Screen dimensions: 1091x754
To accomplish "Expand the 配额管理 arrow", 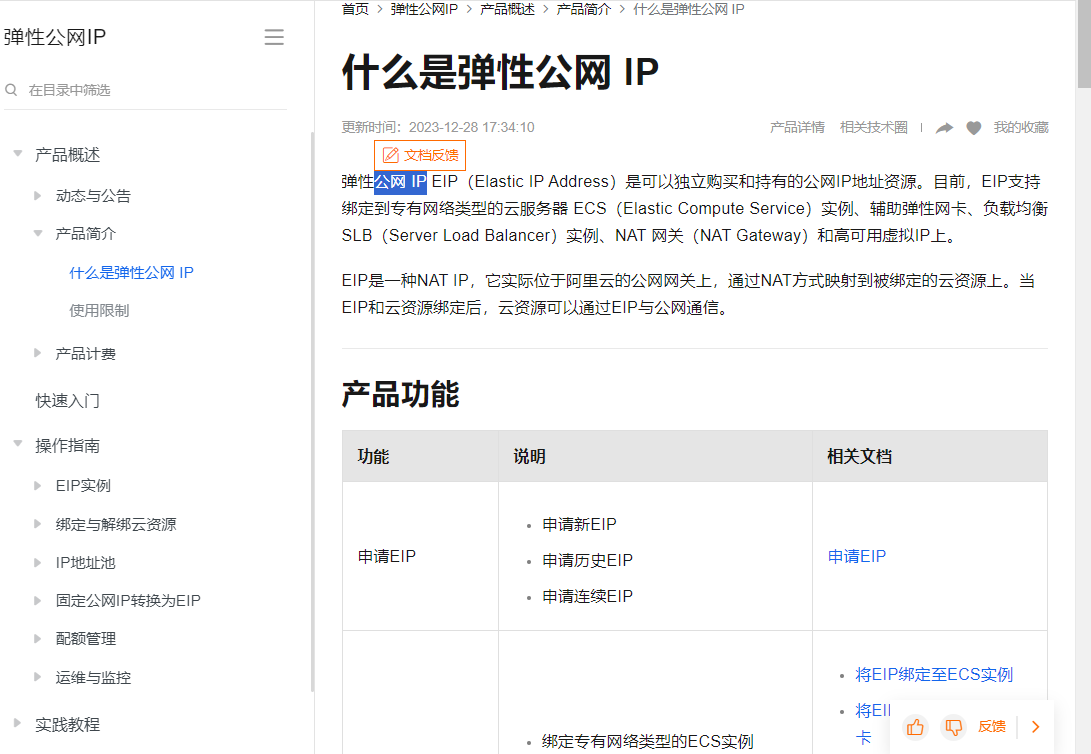I will (38, 639).
